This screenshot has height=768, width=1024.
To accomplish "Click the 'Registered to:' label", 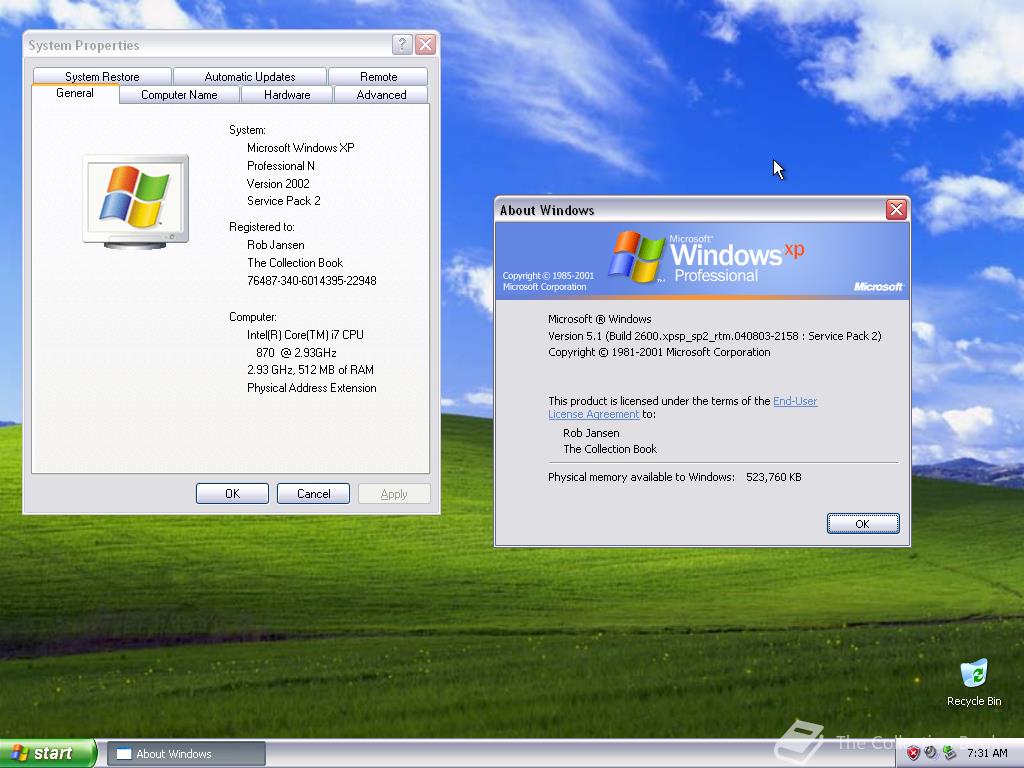I will 261,227.
